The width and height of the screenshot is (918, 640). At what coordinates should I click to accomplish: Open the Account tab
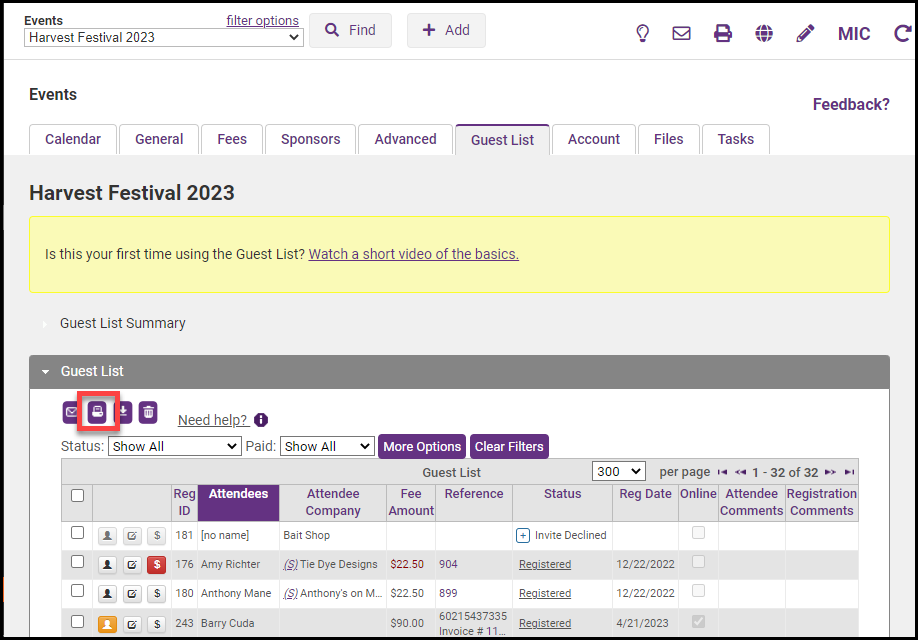coord(594,139)
